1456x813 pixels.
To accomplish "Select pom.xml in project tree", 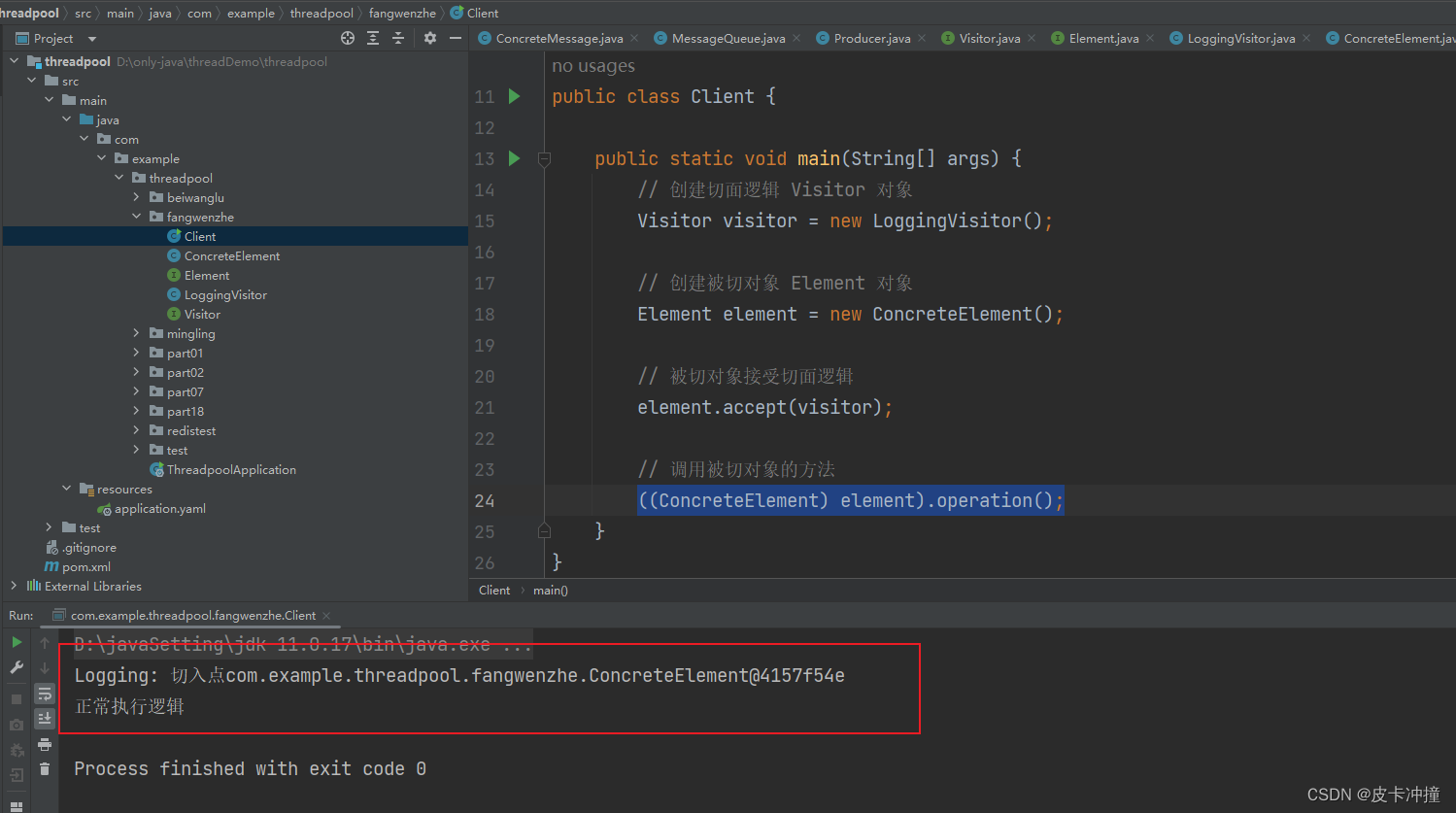I will (x=86, y=566).
